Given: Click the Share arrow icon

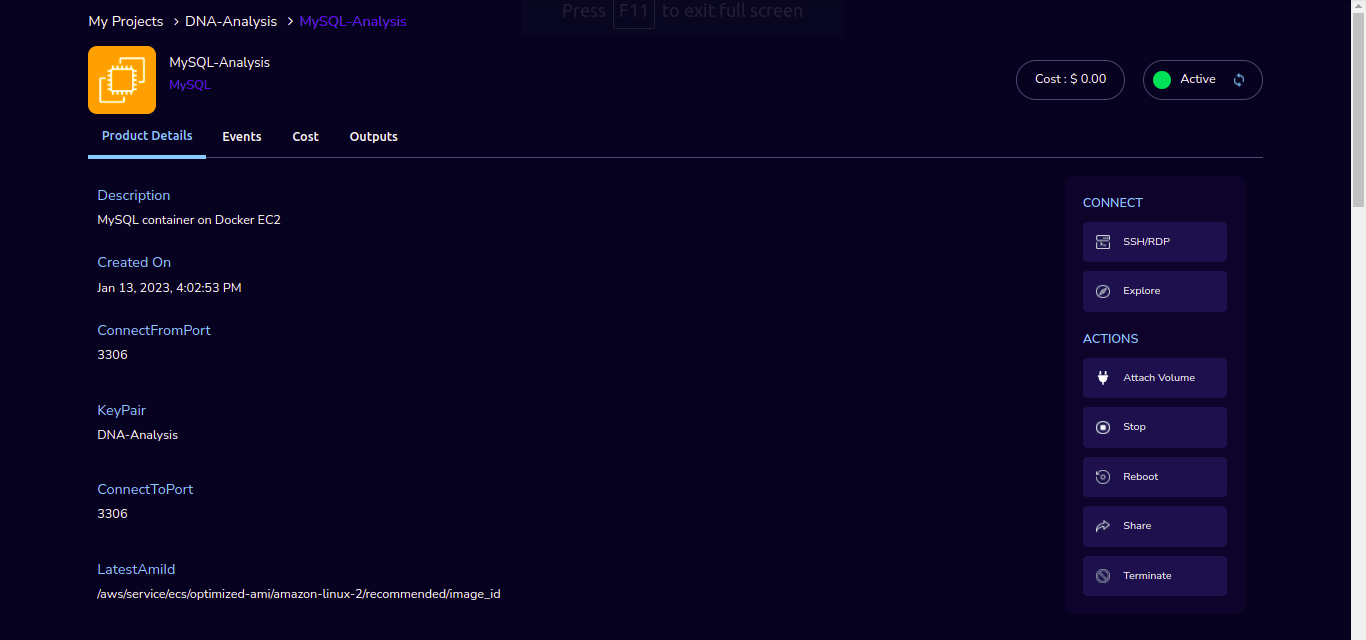Looking at the screenshot, I should pos(1103,526).
